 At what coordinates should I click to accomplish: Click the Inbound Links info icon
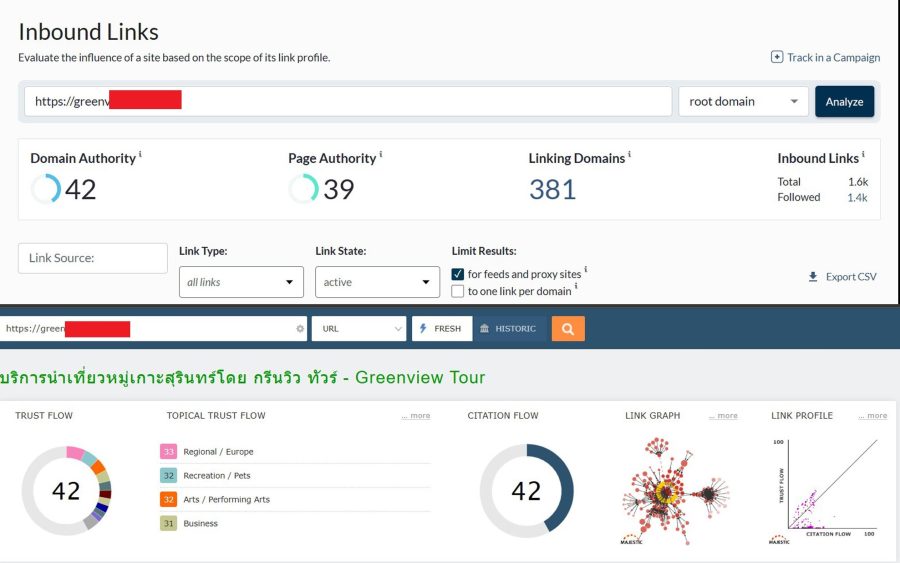(x=863, y=154)
